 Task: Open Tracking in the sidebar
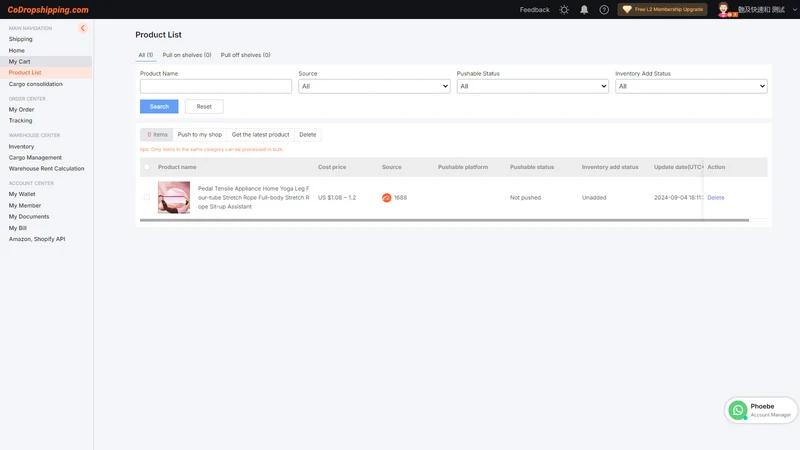coord(20,121)
